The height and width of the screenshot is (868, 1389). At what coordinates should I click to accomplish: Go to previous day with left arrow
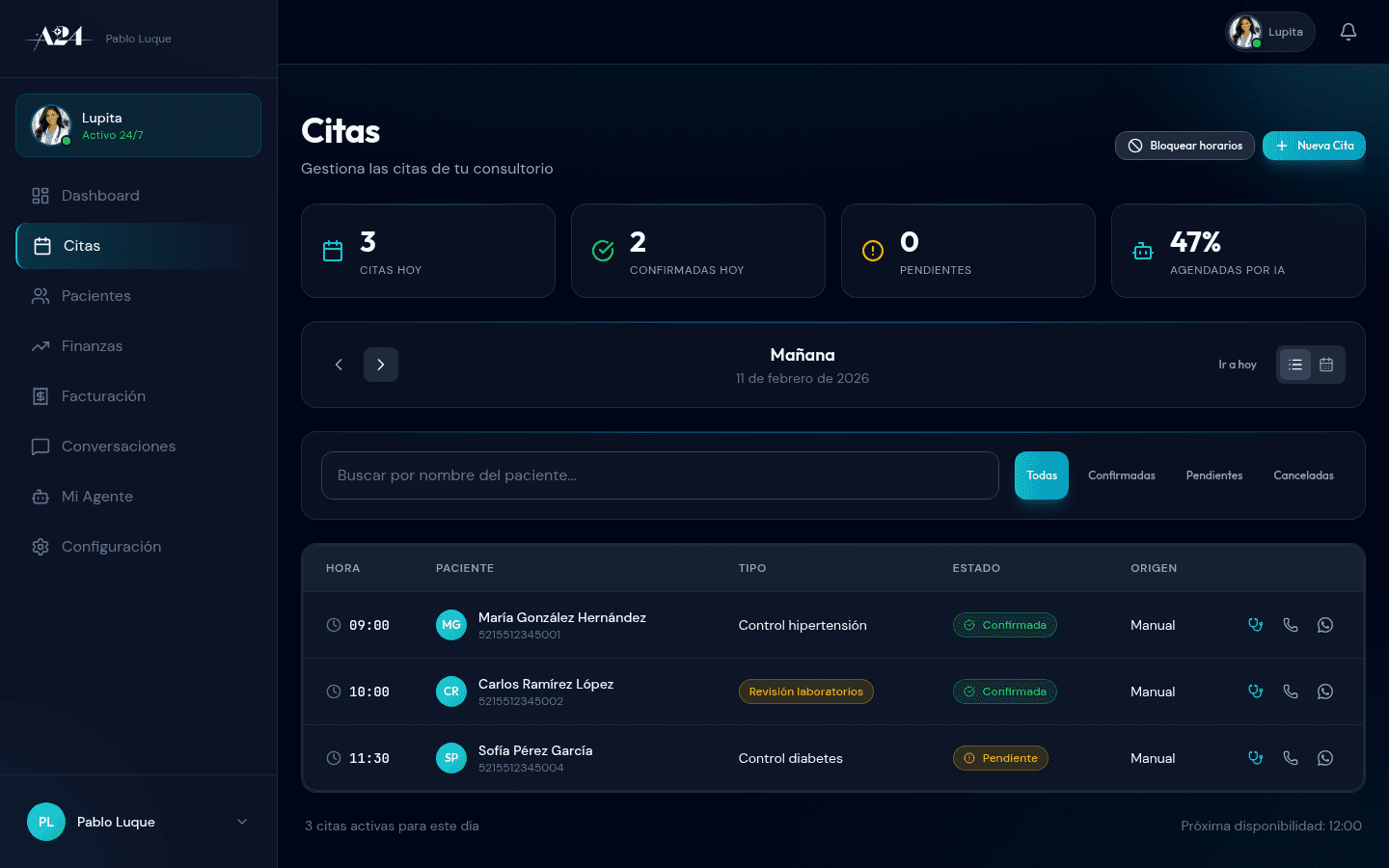tap(339, 365)
